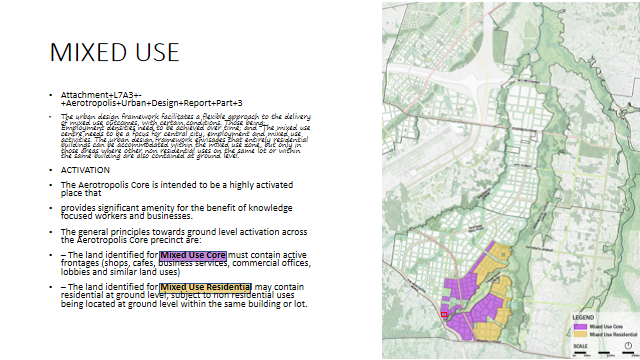Click the large purple zone beside the red marker
Screen dimensions: 640x360
click(x=460, y=325)
